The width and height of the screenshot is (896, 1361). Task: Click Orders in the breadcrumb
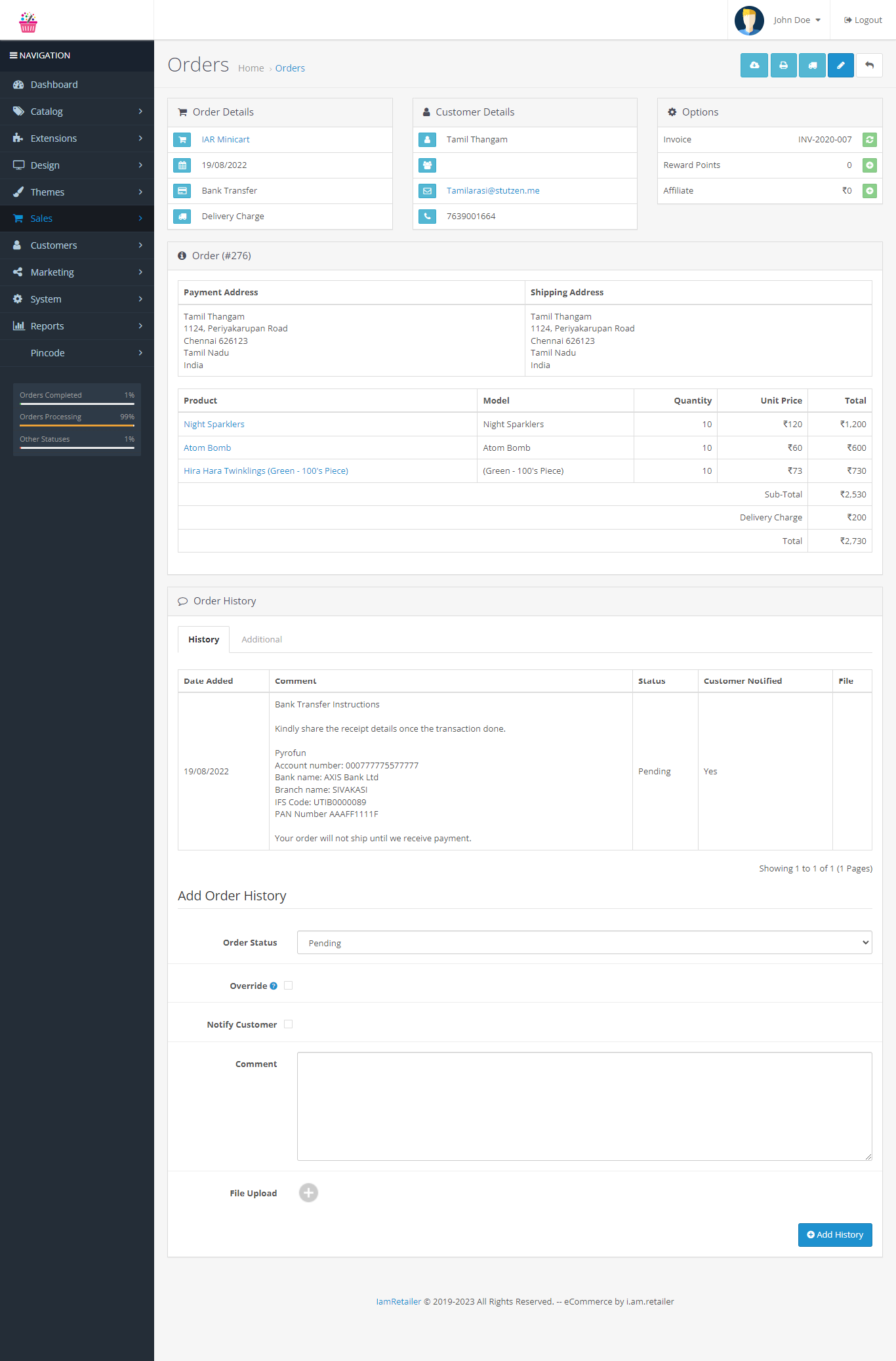coord(290,68)
